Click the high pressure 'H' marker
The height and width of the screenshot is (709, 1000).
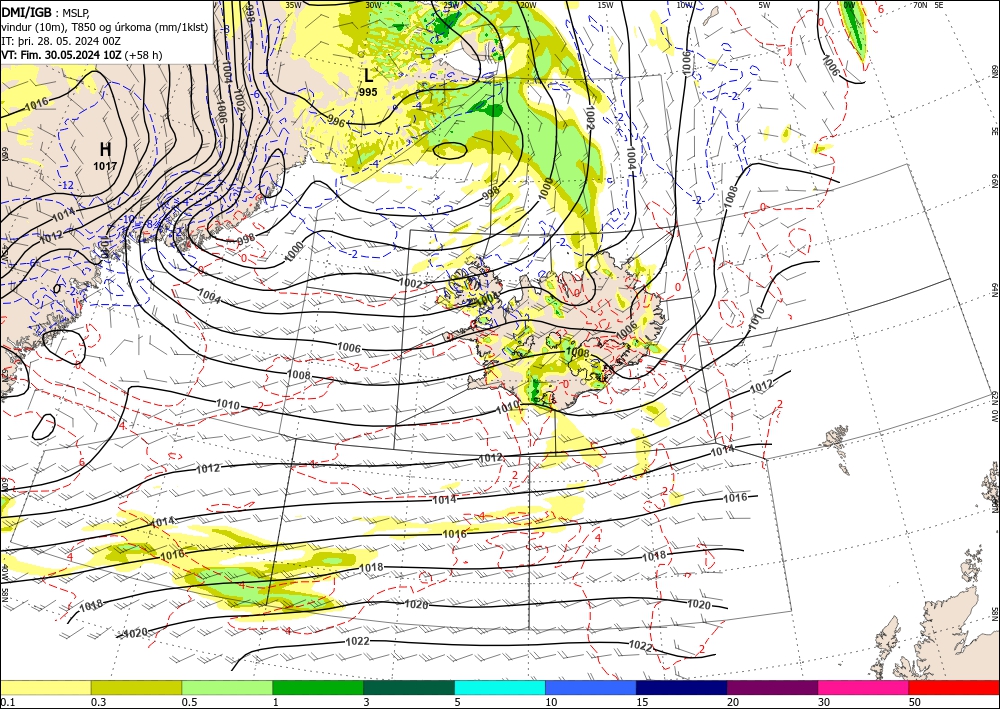click(105, 150)
